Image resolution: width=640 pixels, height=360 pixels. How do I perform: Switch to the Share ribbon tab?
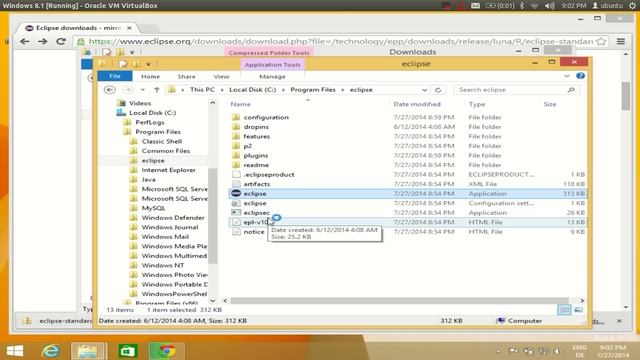186,76
